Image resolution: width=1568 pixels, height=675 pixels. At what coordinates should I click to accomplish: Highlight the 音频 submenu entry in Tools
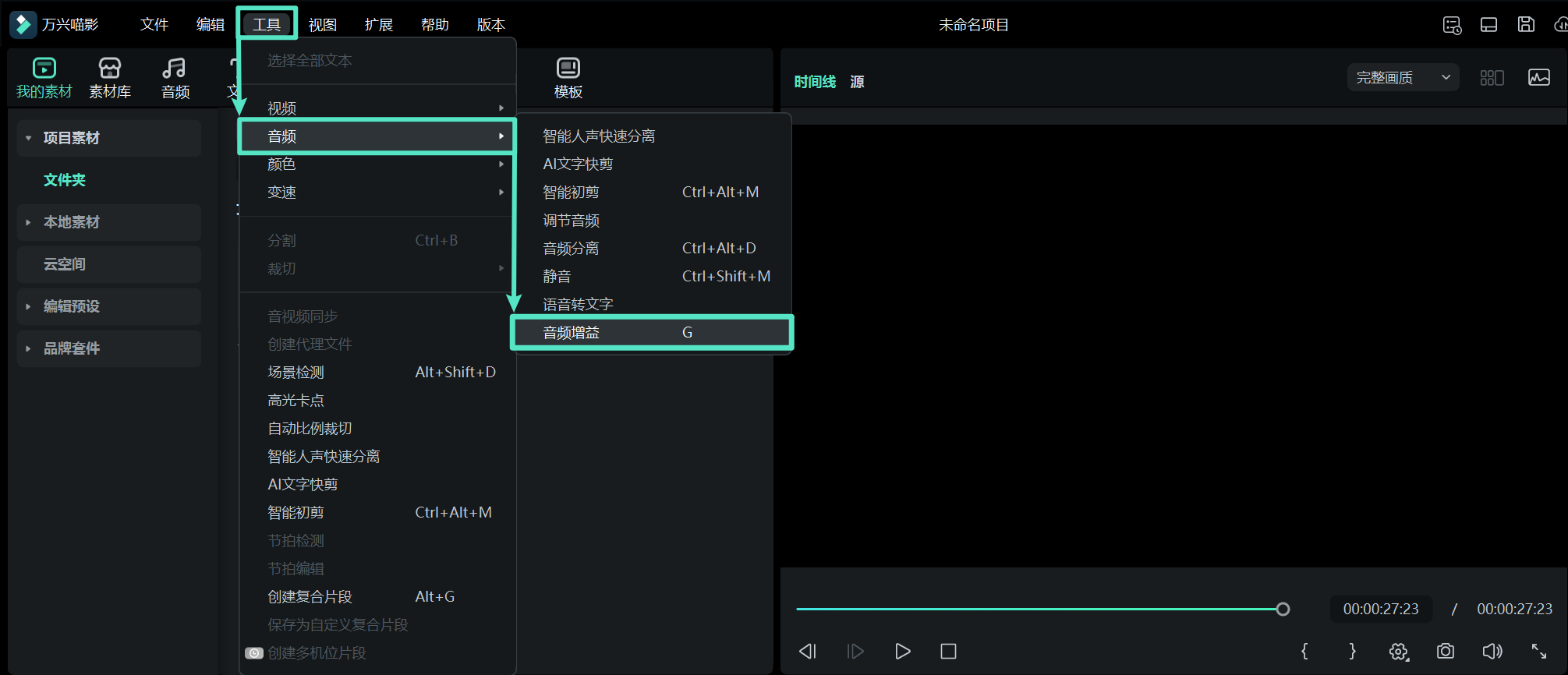[x=377, y=136]
